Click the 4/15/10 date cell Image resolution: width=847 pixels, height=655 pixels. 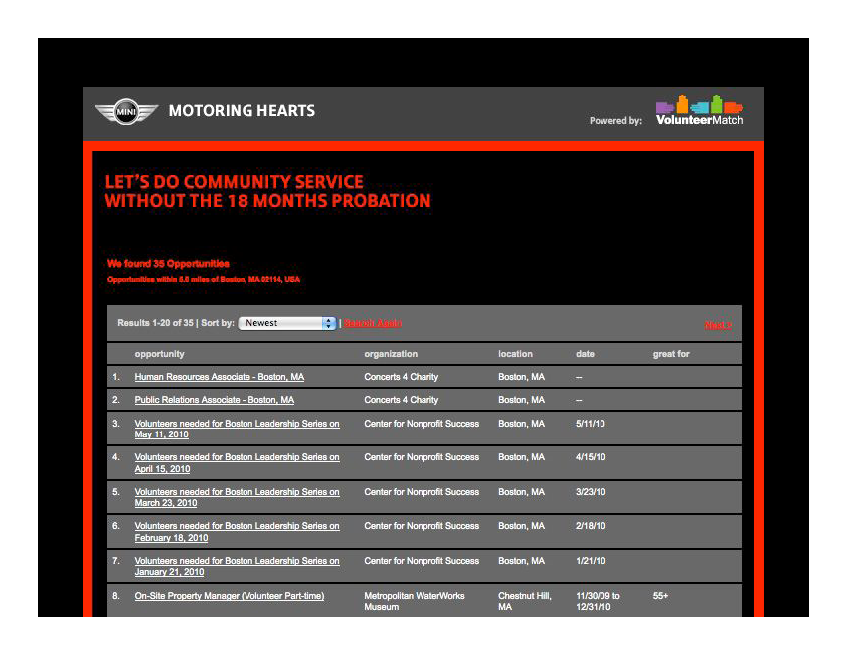[590, 457]
